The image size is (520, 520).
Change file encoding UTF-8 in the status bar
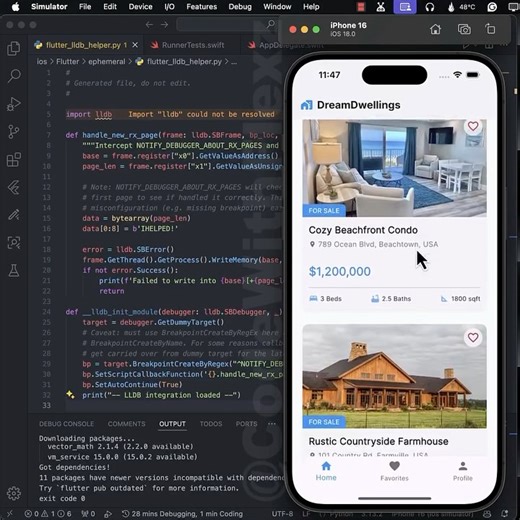point(282,514)
